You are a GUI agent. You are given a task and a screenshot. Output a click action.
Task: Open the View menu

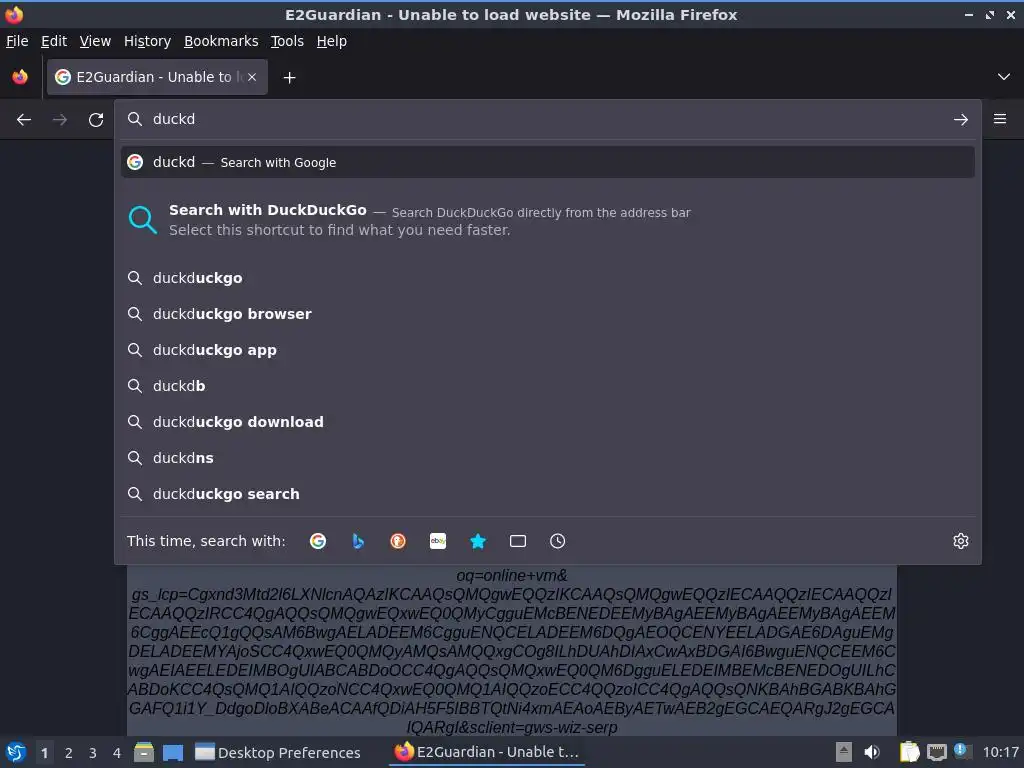pyautogui.click(x=95, y=41)
